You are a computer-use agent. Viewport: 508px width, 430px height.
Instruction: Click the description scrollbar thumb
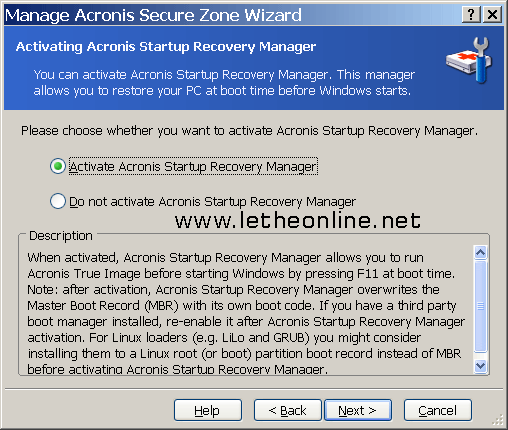[x=480, y=306]
